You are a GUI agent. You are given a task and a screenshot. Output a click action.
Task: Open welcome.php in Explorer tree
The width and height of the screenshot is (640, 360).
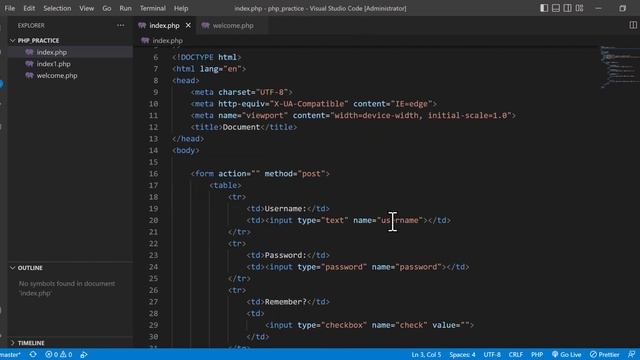57,76
